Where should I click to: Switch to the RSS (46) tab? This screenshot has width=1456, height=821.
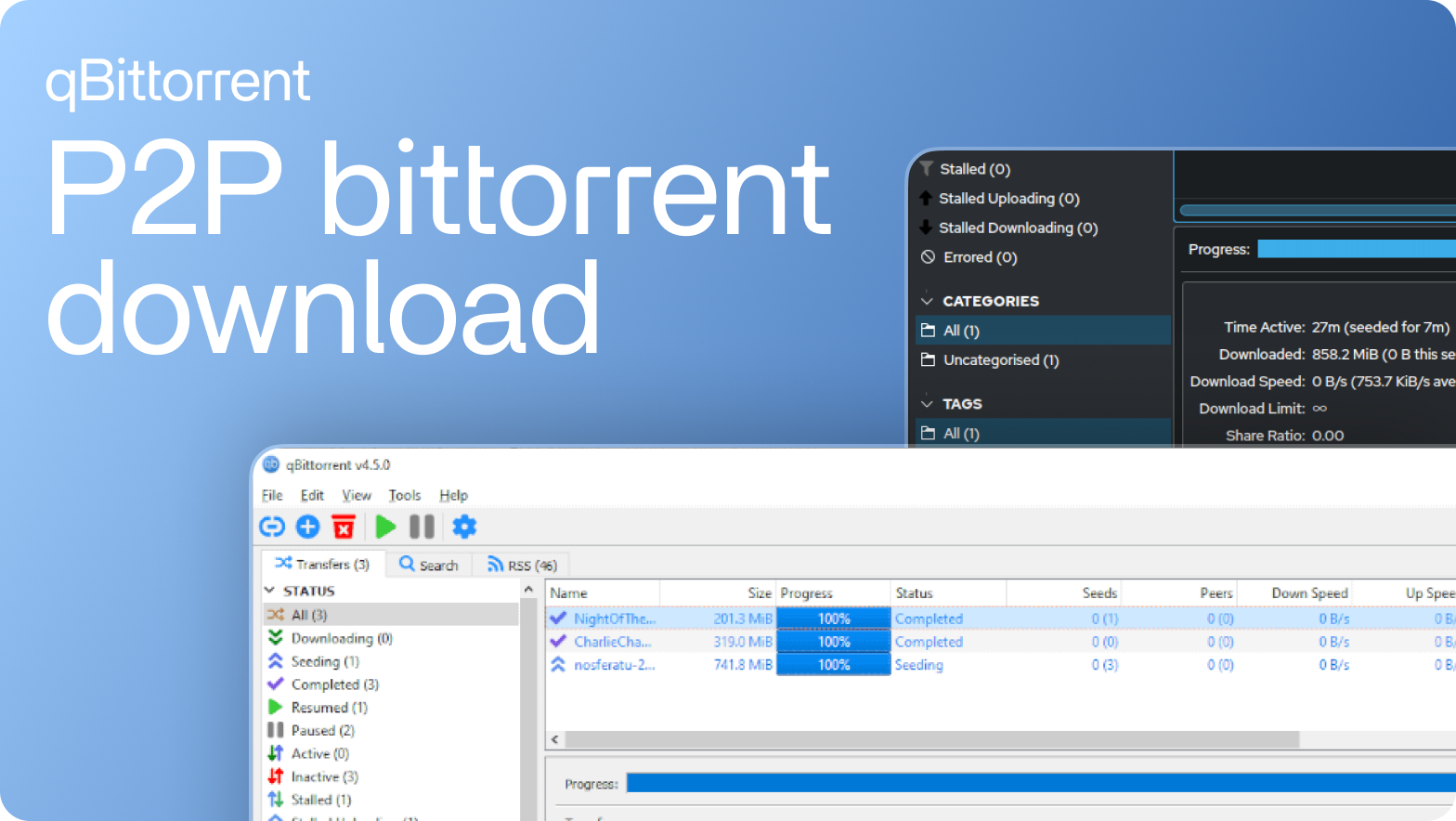point(522,565)
